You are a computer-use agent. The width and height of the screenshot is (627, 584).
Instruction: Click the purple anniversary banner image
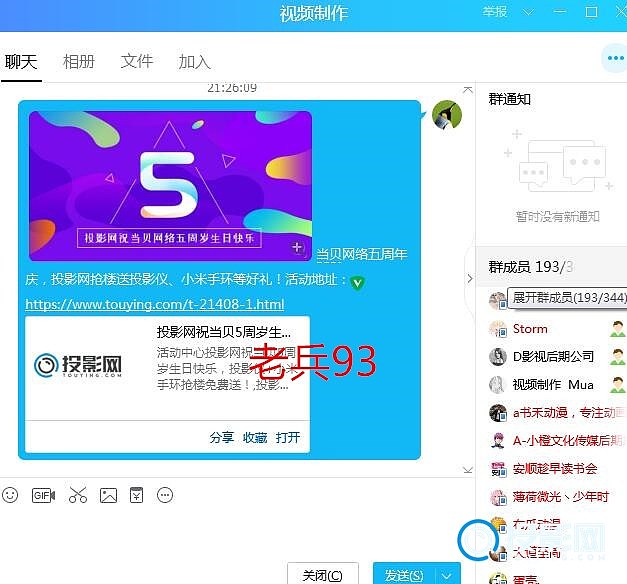(170, 185)
